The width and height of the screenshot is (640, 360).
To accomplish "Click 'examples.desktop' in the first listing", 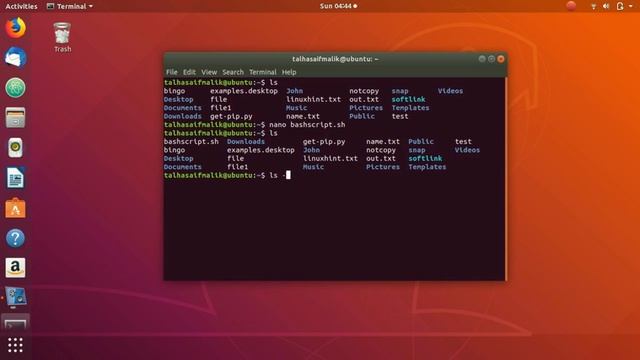I will 244,91.
